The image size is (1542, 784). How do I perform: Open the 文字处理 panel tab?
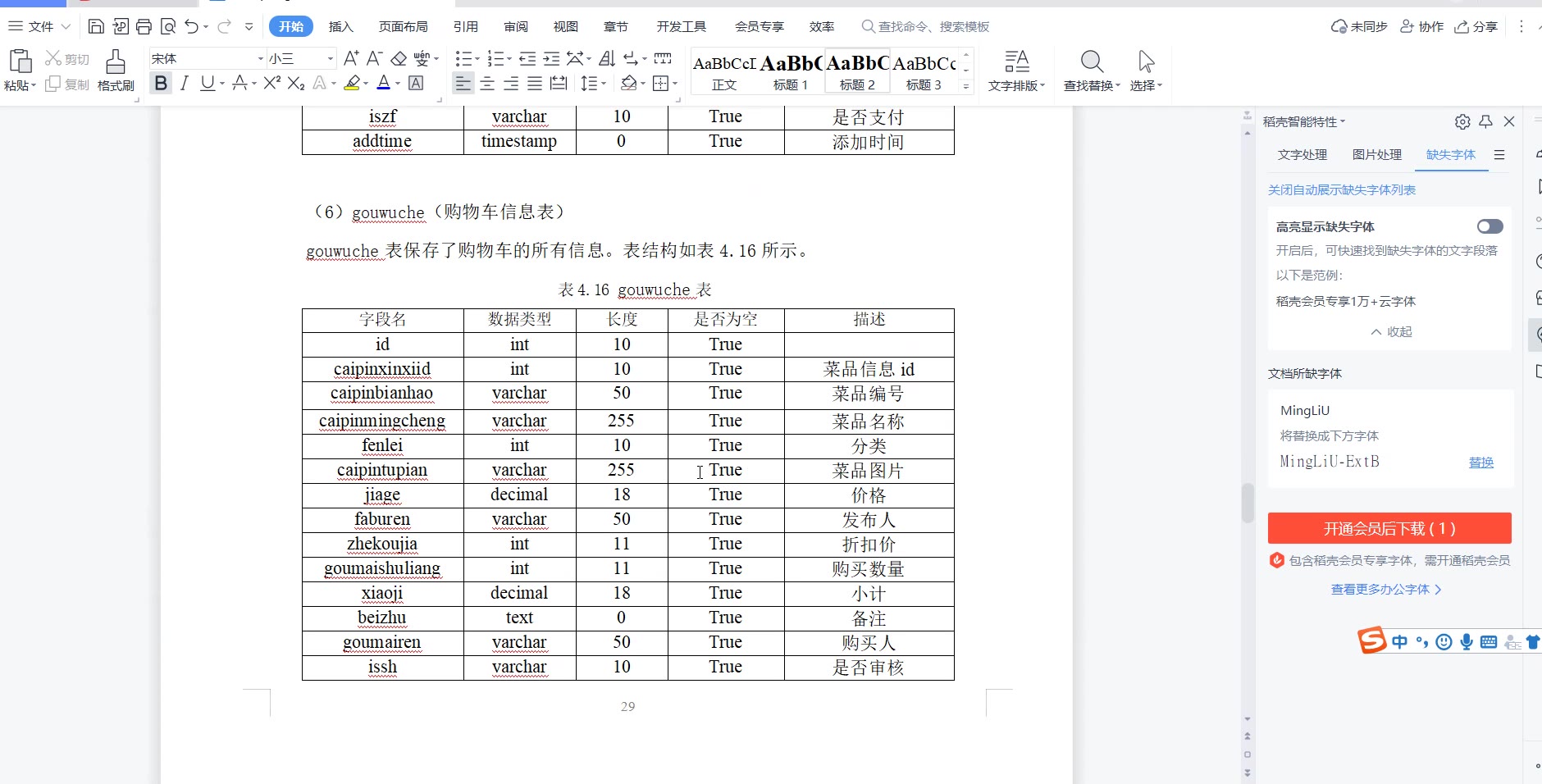click(x=1302, y=154)
